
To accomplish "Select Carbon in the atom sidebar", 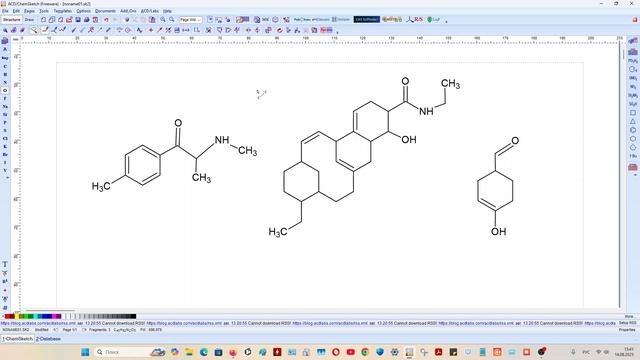I will [5, 66].
